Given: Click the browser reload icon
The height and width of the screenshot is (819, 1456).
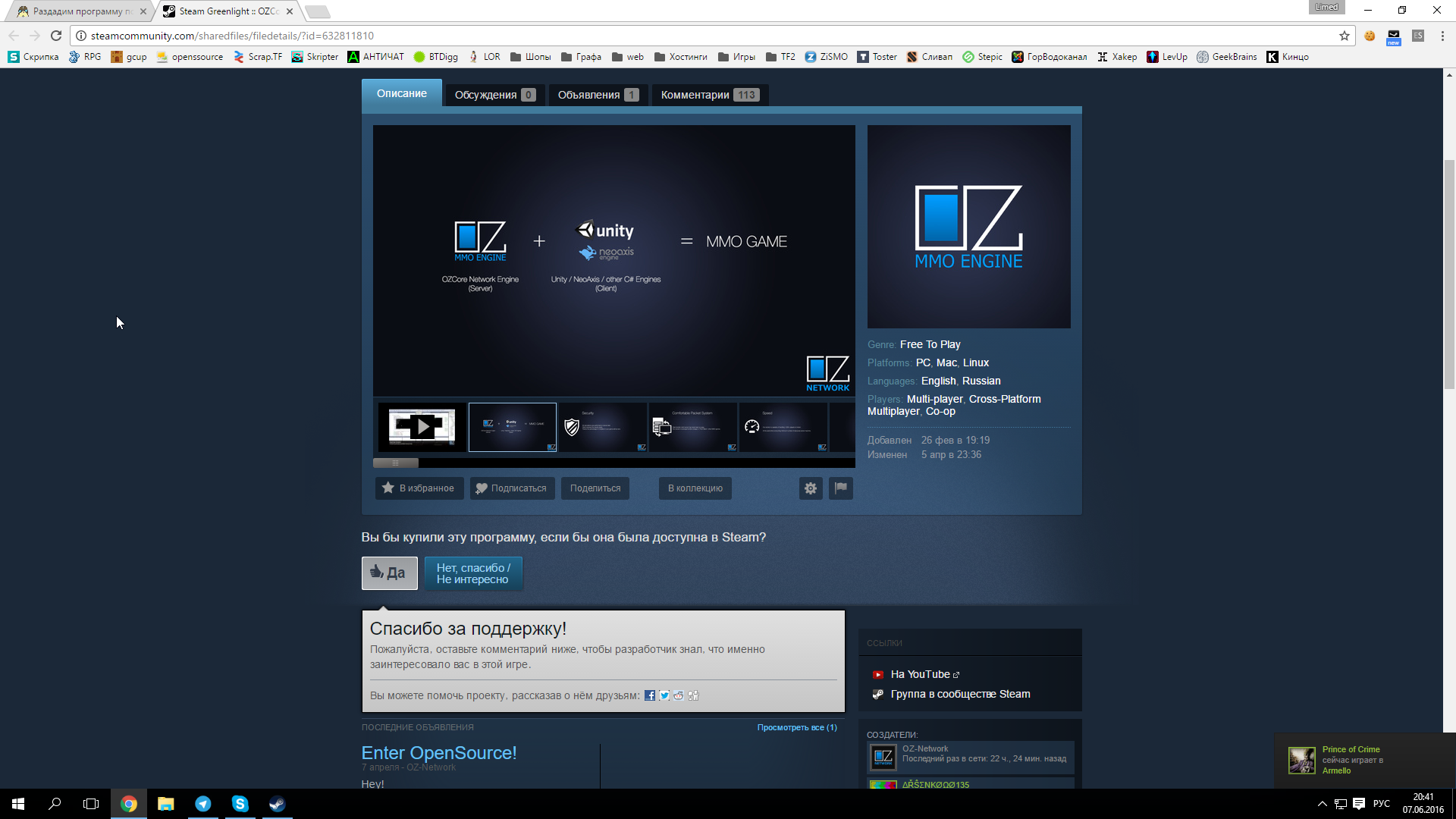Looking at the screenshot, I should point(56,36).
